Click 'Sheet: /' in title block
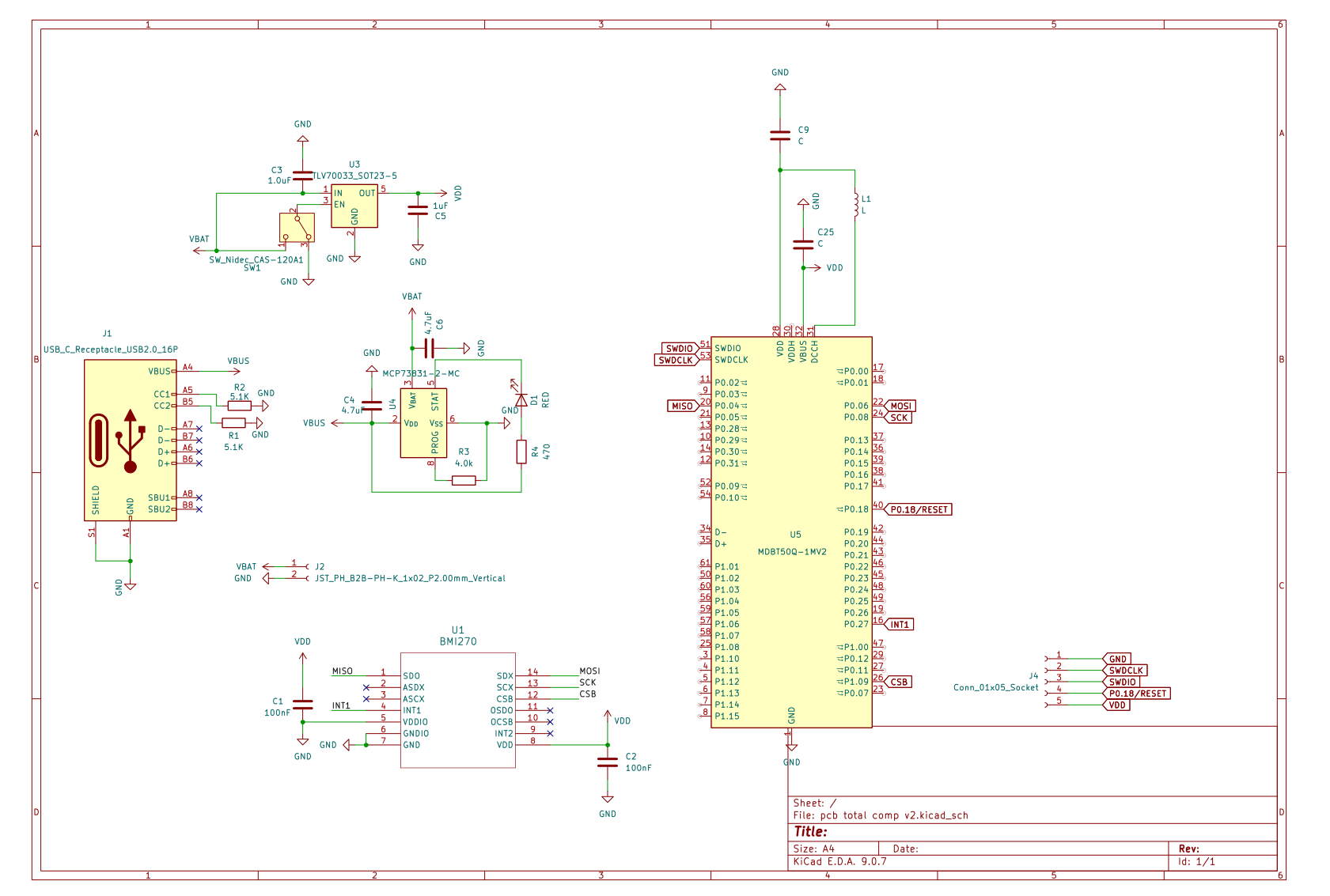Image resolution: width=1330 pixels, height=896 pixels. coord(814,803)
